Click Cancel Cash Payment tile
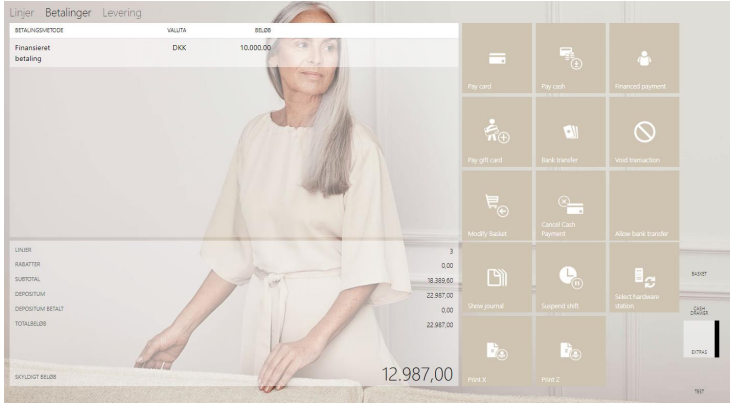Viewport: 738px width, 411px height. click(x=570, y=205)
